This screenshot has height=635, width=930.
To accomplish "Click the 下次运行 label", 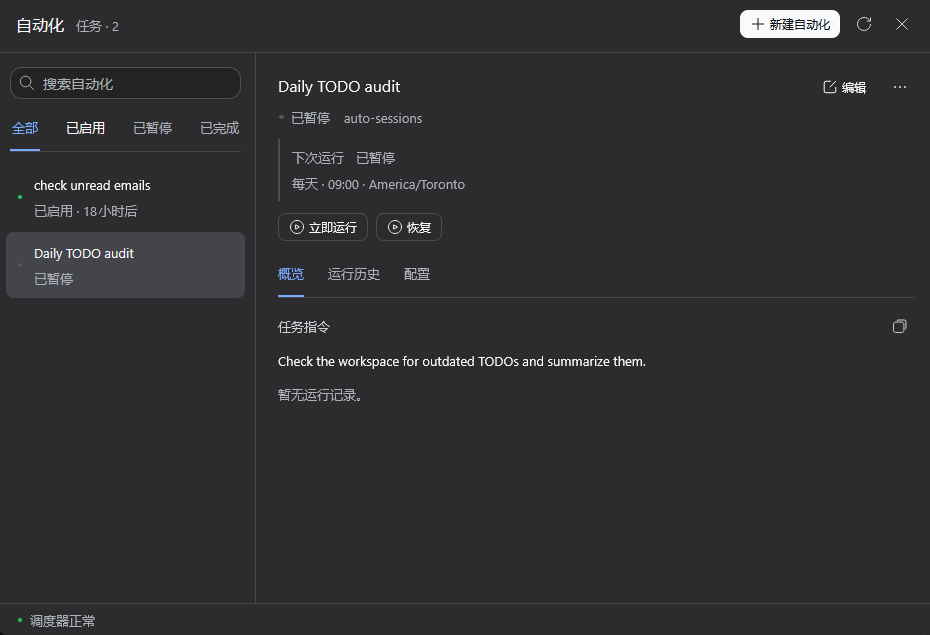I will (x=317, y=158).
